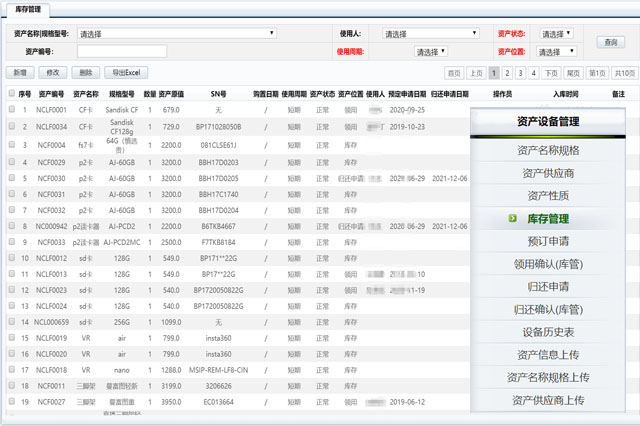
Task: Expand the 使用人 dropdown
Action: [x=431, y=33]
